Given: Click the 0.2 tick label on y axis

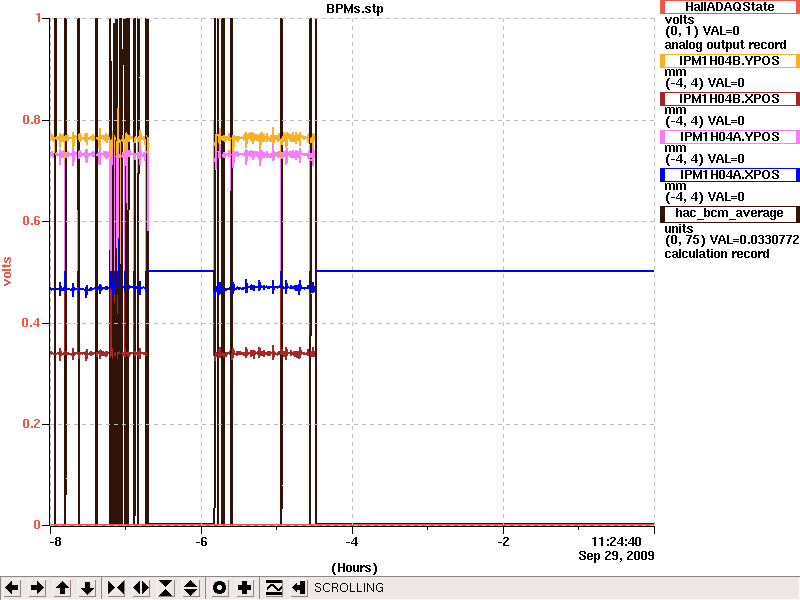Looking at the screenshot, I should pyautogui.click(x=32, y=424).
